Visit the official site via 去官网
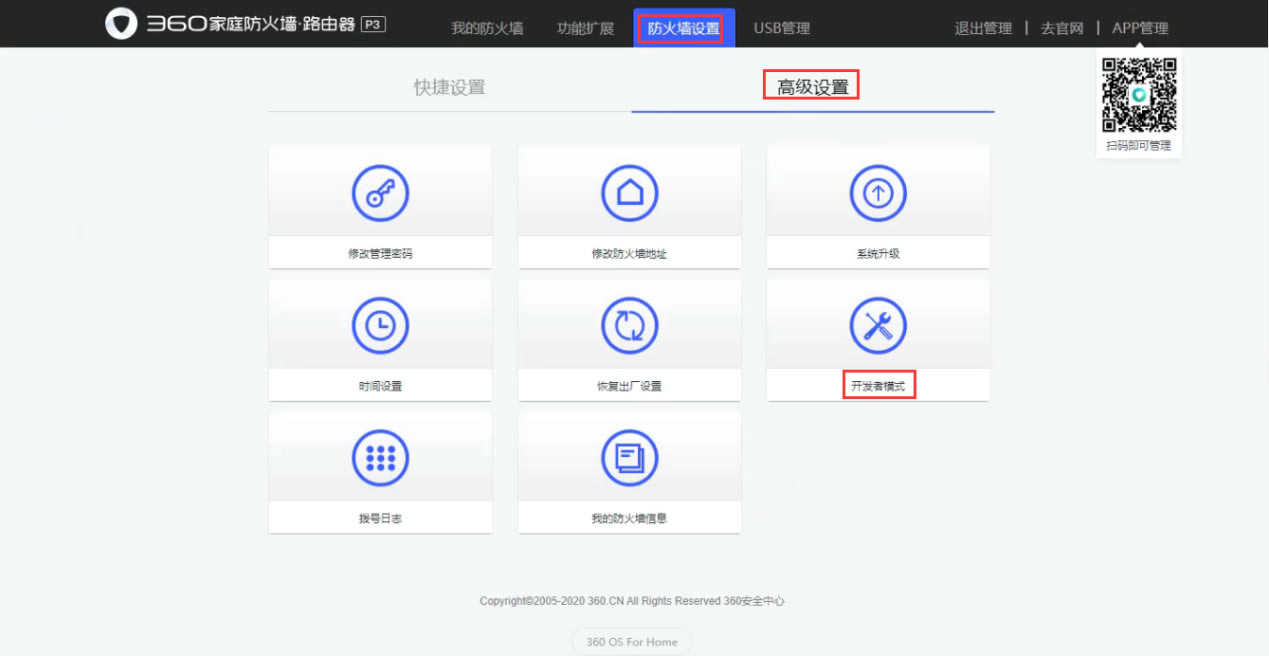 [x=1062, y=28]
